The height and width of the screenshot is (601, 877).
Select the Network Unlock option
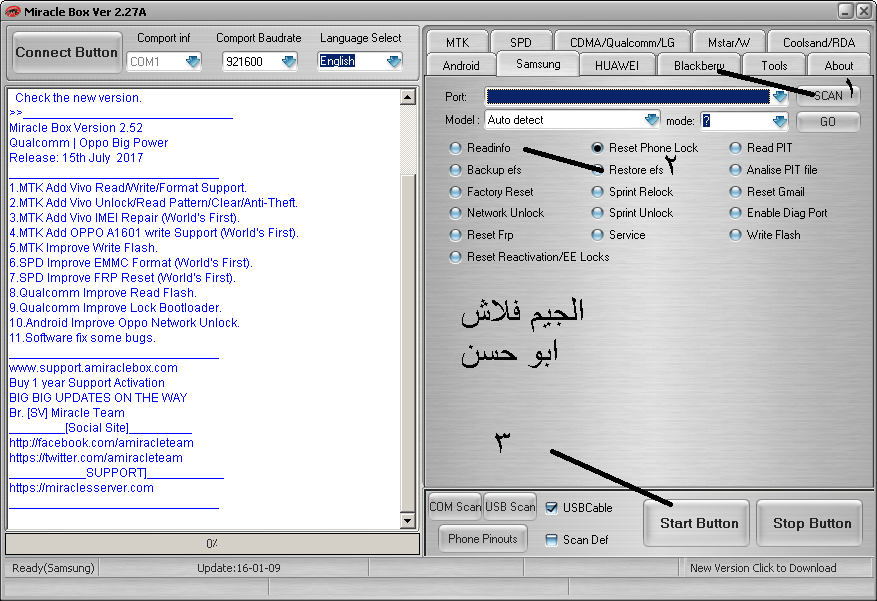(456, 213)
